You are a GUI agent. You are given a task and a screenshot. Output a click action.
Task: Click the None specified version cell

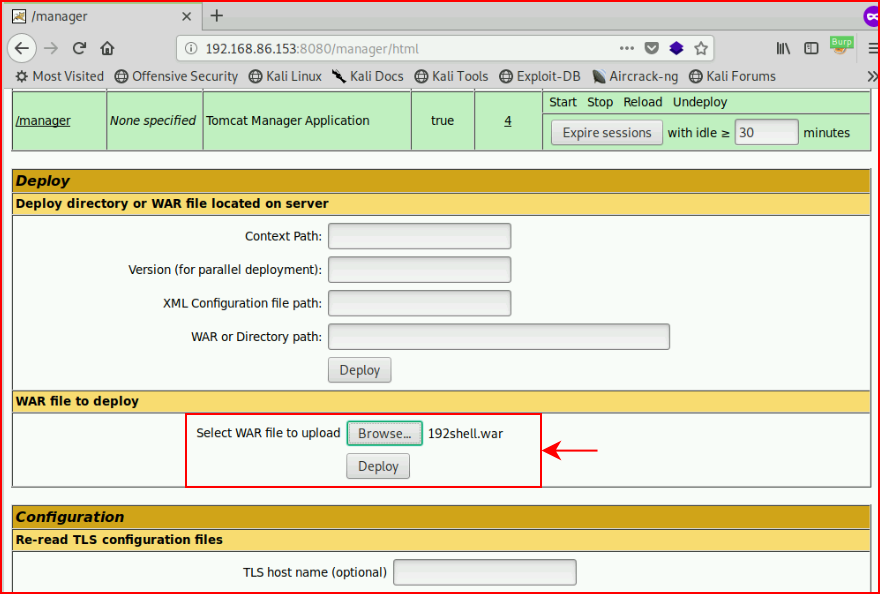click(153, 121)
